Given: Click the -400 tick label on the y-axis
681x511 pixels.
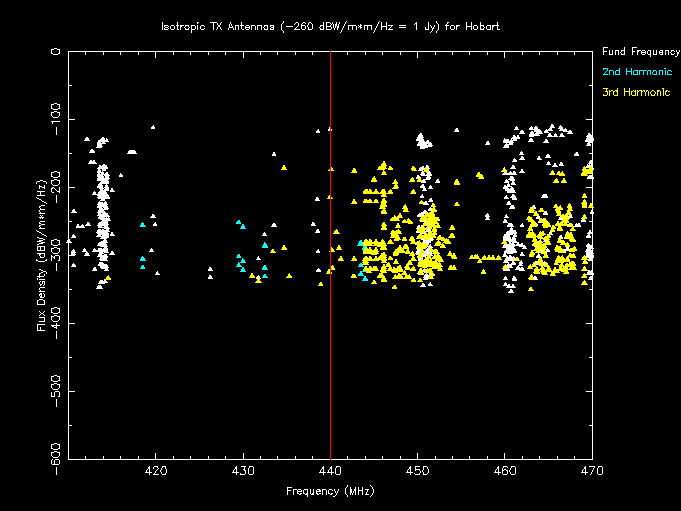Looking at the screenshot, I should pyautogui.click(x=57, y=321).
